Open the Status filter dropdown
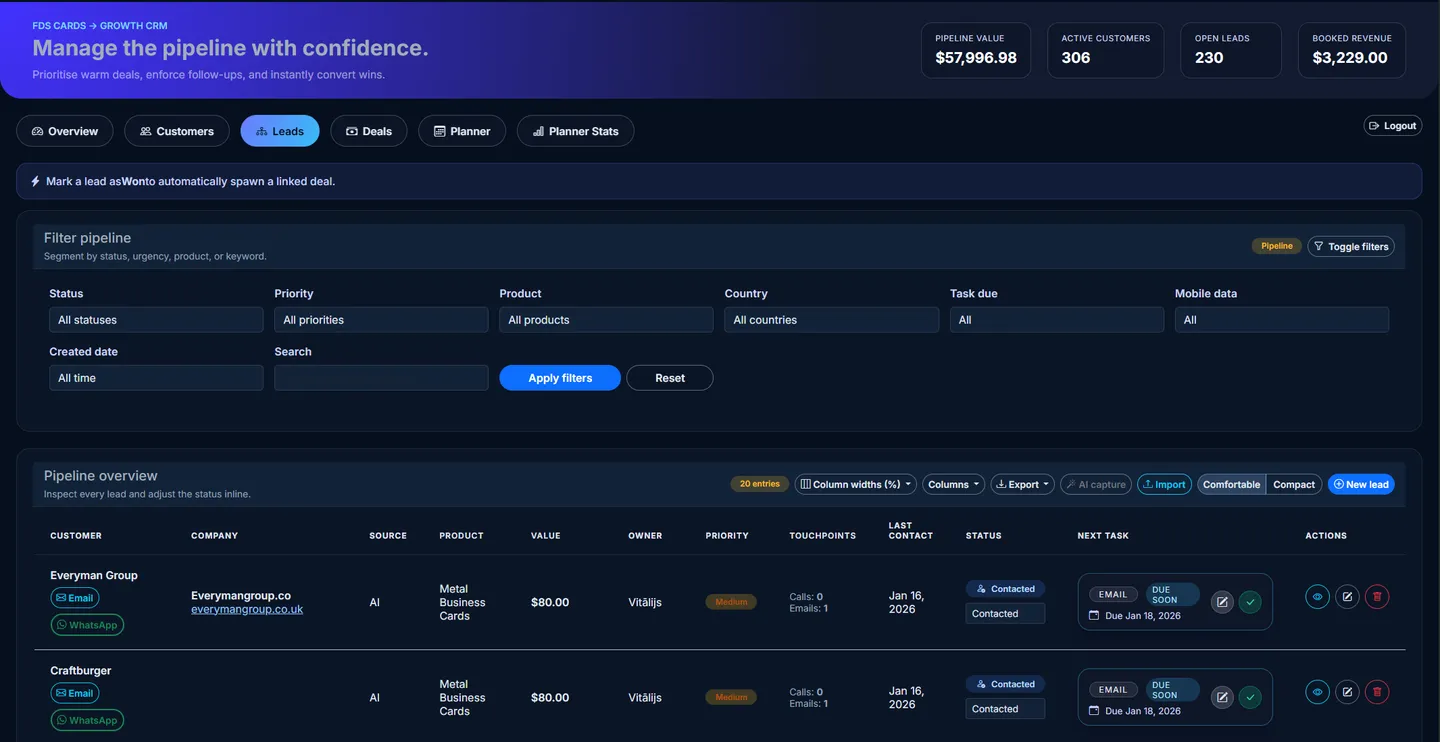Viewport: 1440px width, 742px height. pyautogui.click(x=156, y=320)
